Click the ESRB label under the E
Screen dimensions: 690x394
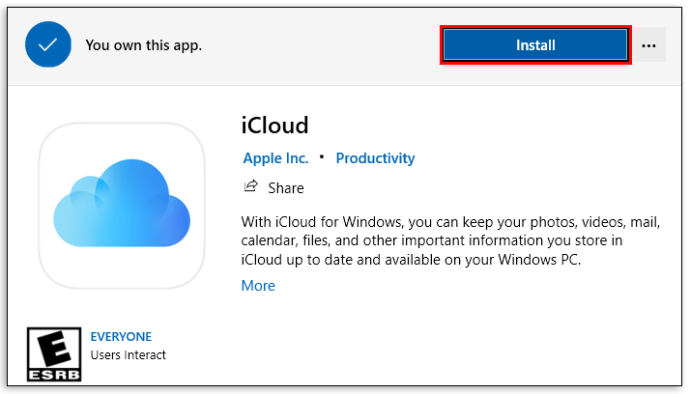(x=54, y=375)
